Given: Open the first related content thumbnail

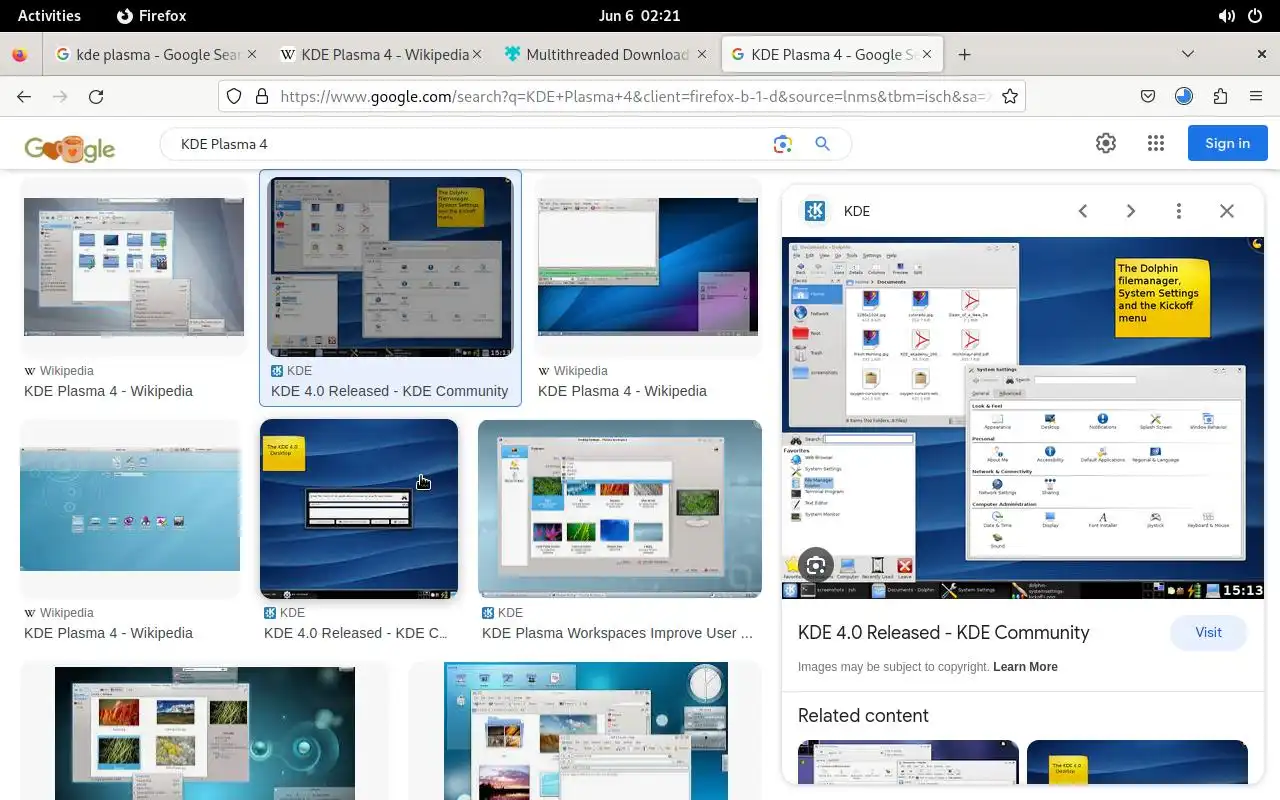Looking at the screenshot, I should click(x=908, y=762).
